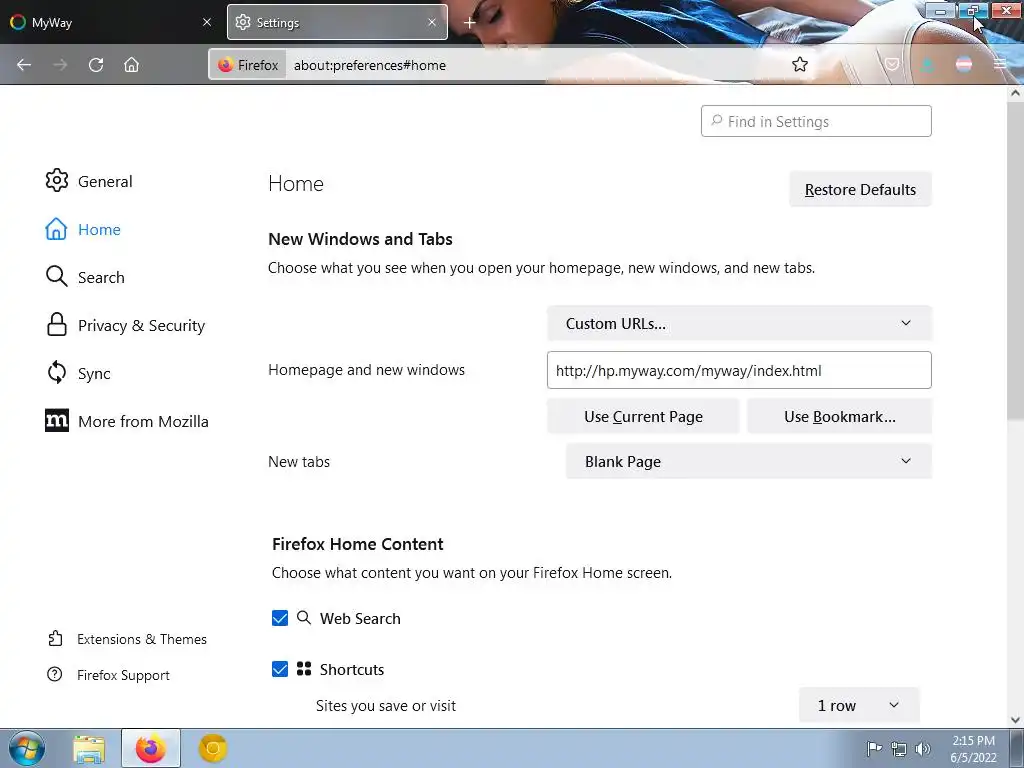Click the Home house icon in the sidebar
This screenshot has height=768, width=1024.
[x=56, y=229]
